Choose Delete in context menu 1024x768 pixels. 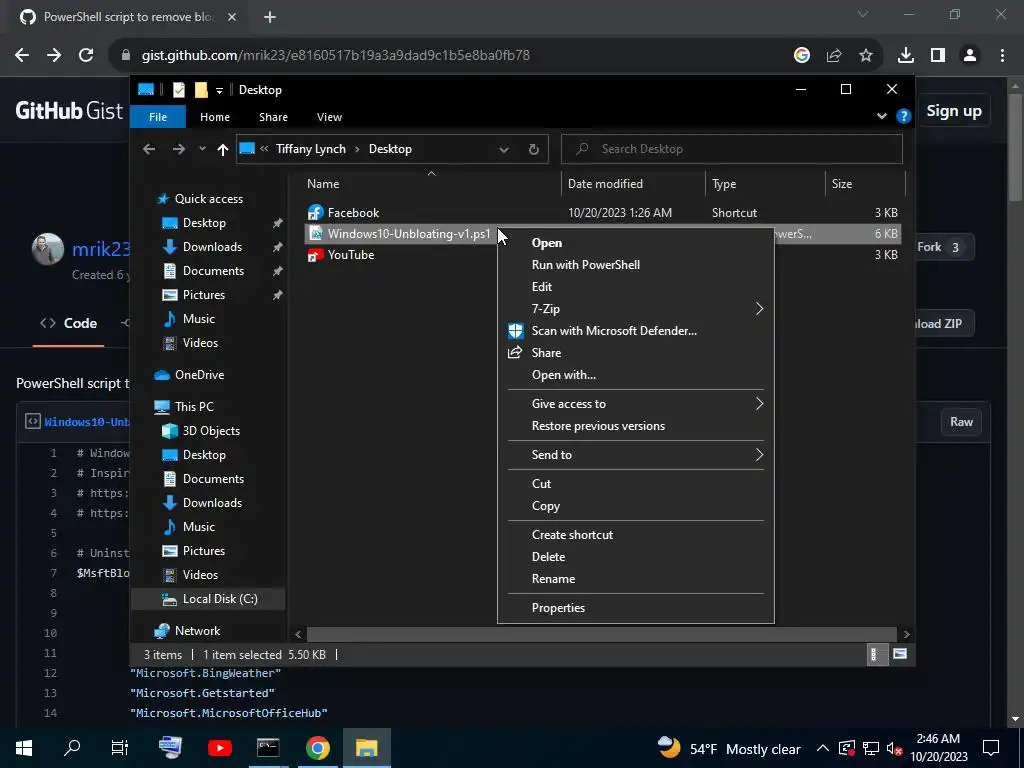pyautogui.click(x=548, y=556)
